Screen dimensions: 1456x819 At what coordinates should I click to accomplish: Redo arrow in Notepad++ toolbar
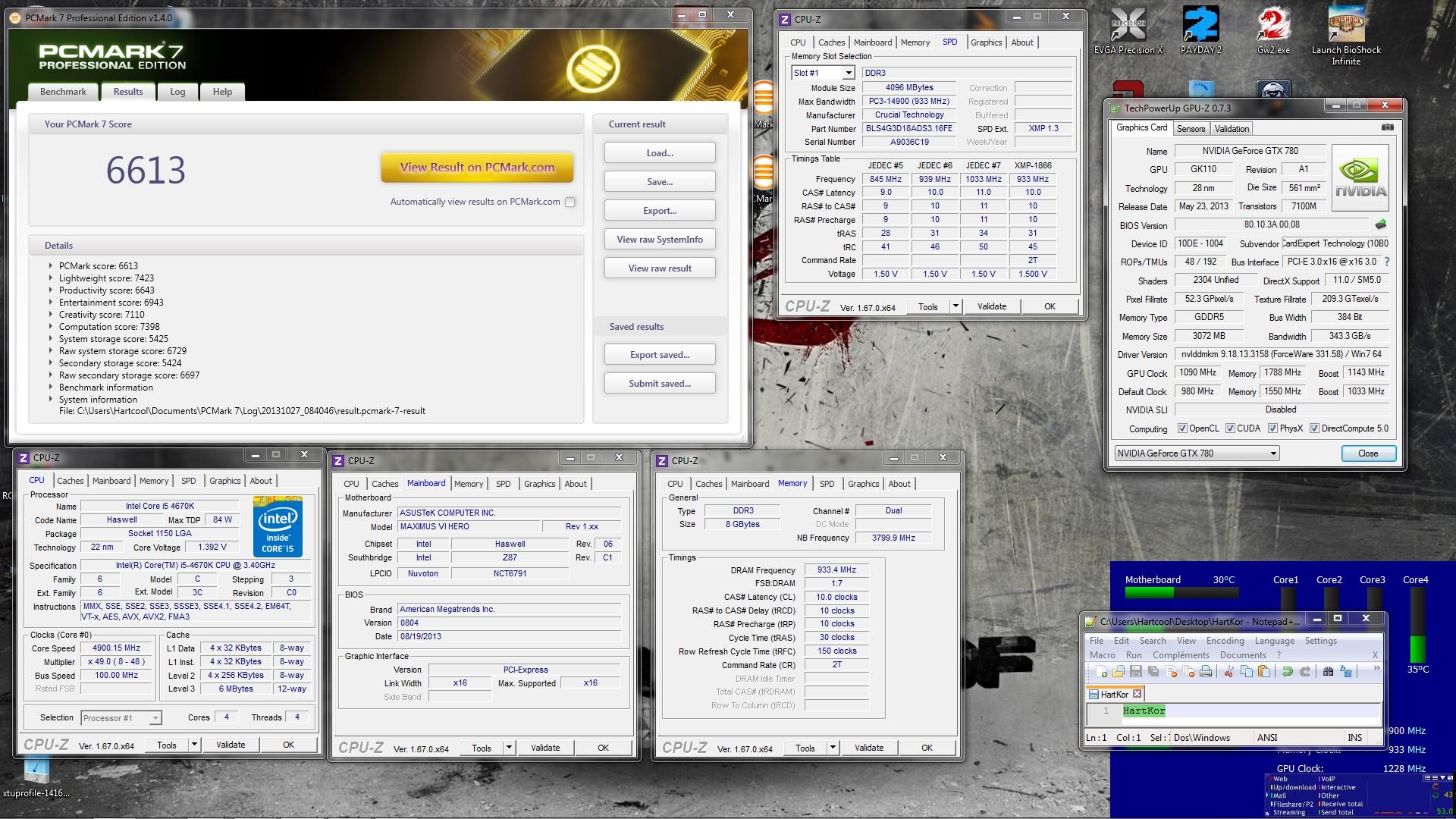(x=1304, y=671)
